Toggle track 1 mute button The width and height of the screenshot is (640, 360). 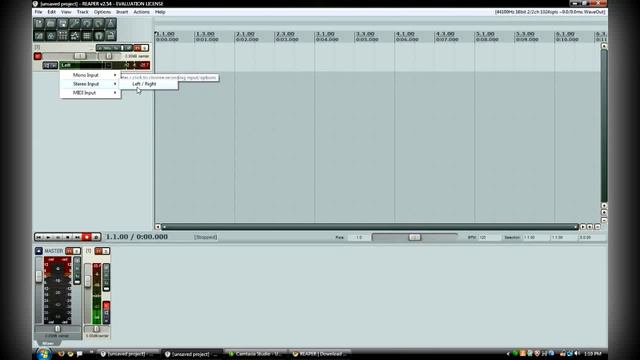click(x=138, y=48)
